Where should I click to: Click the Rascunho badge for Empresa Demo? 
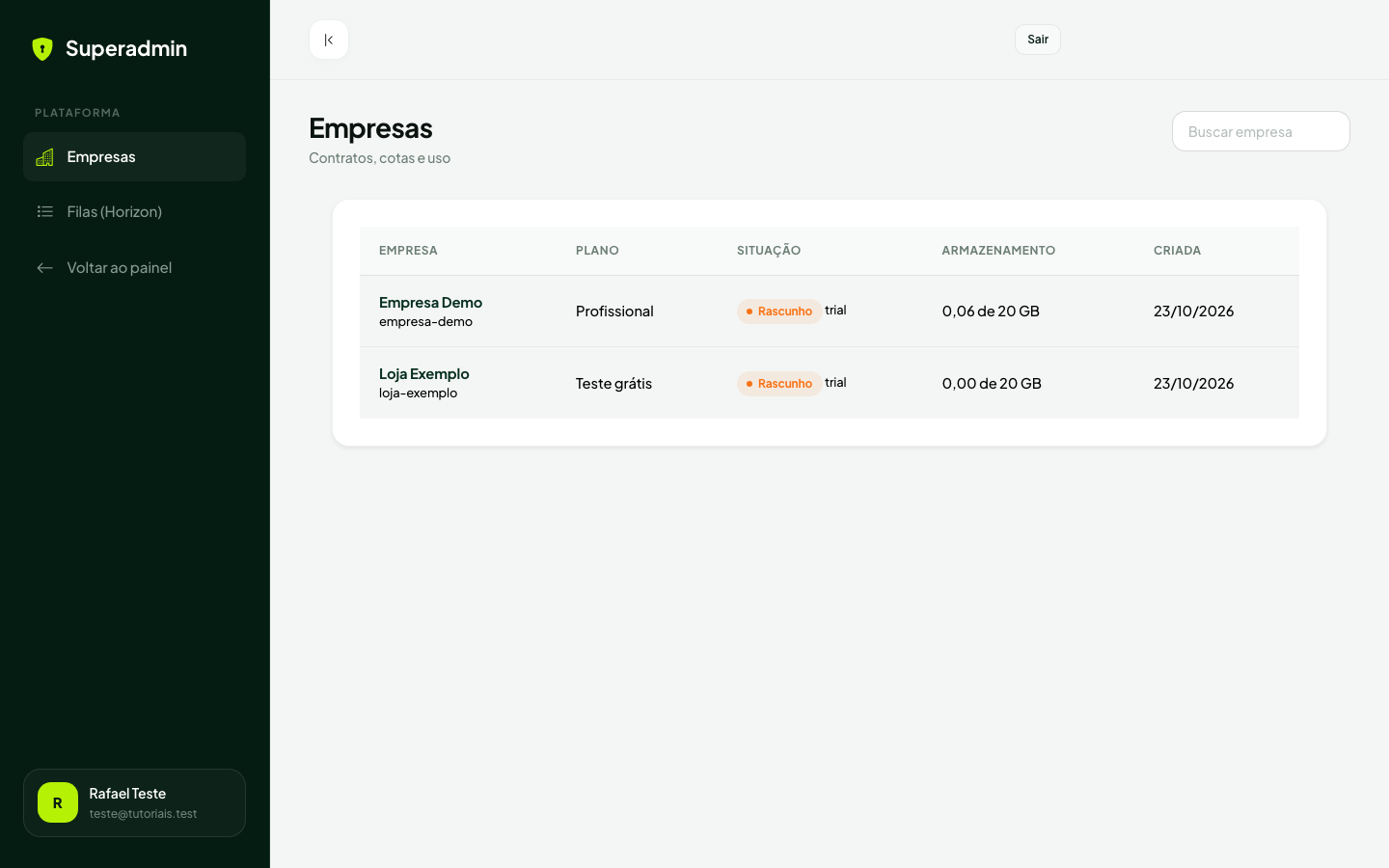point(779,312)
